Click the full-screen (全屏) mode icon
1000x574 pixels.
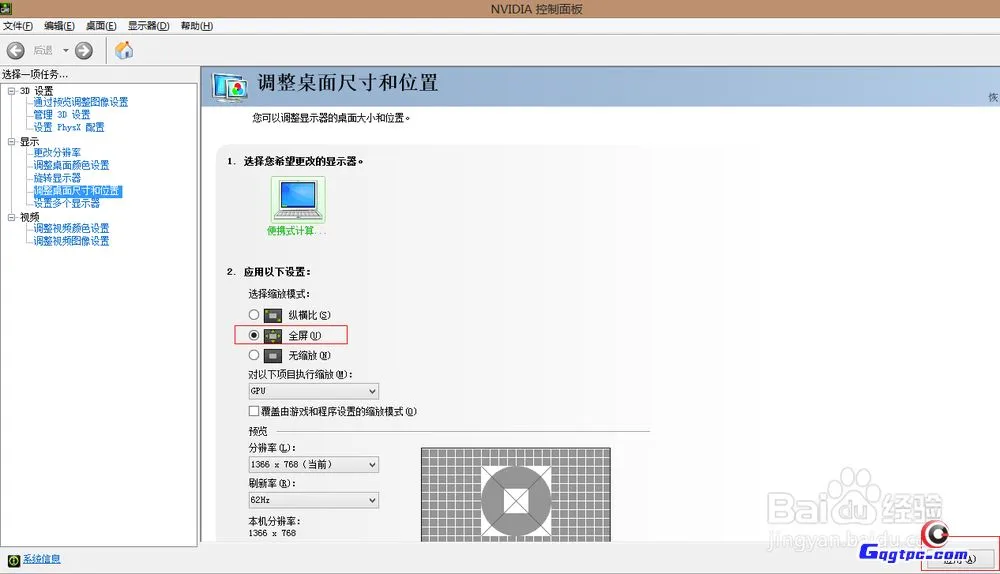273,335
